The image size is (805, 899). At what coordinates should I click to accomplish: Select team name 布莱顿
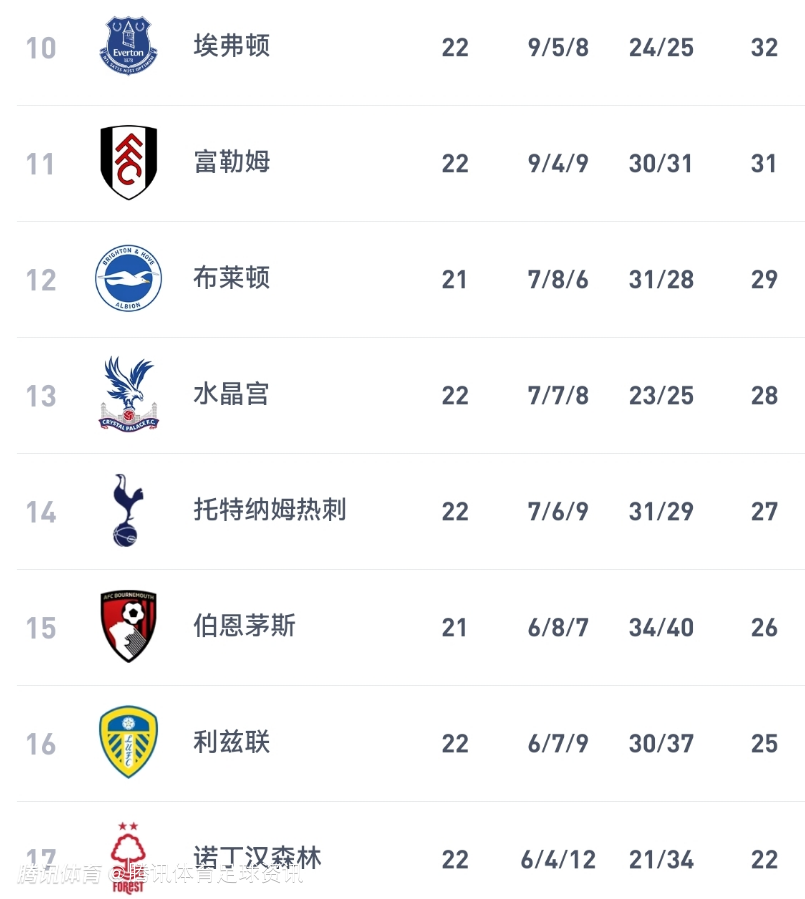[232, 278]
